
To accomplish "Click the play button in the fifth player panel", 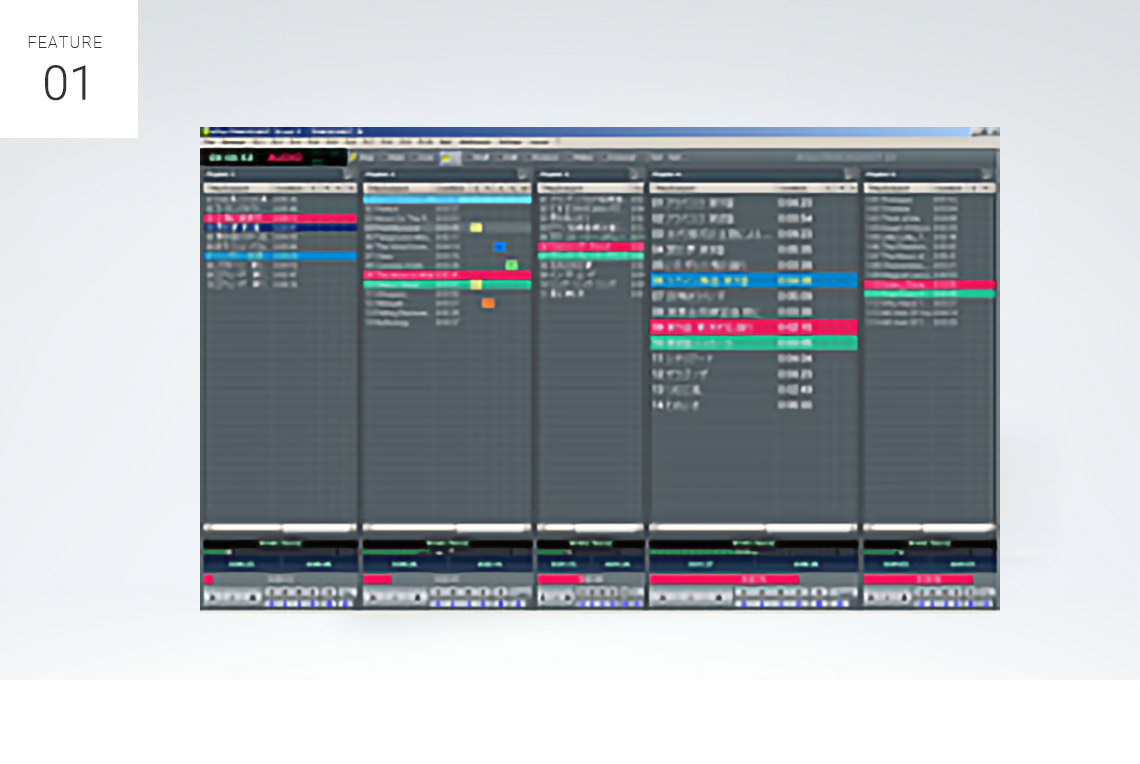I will (872, 597).
